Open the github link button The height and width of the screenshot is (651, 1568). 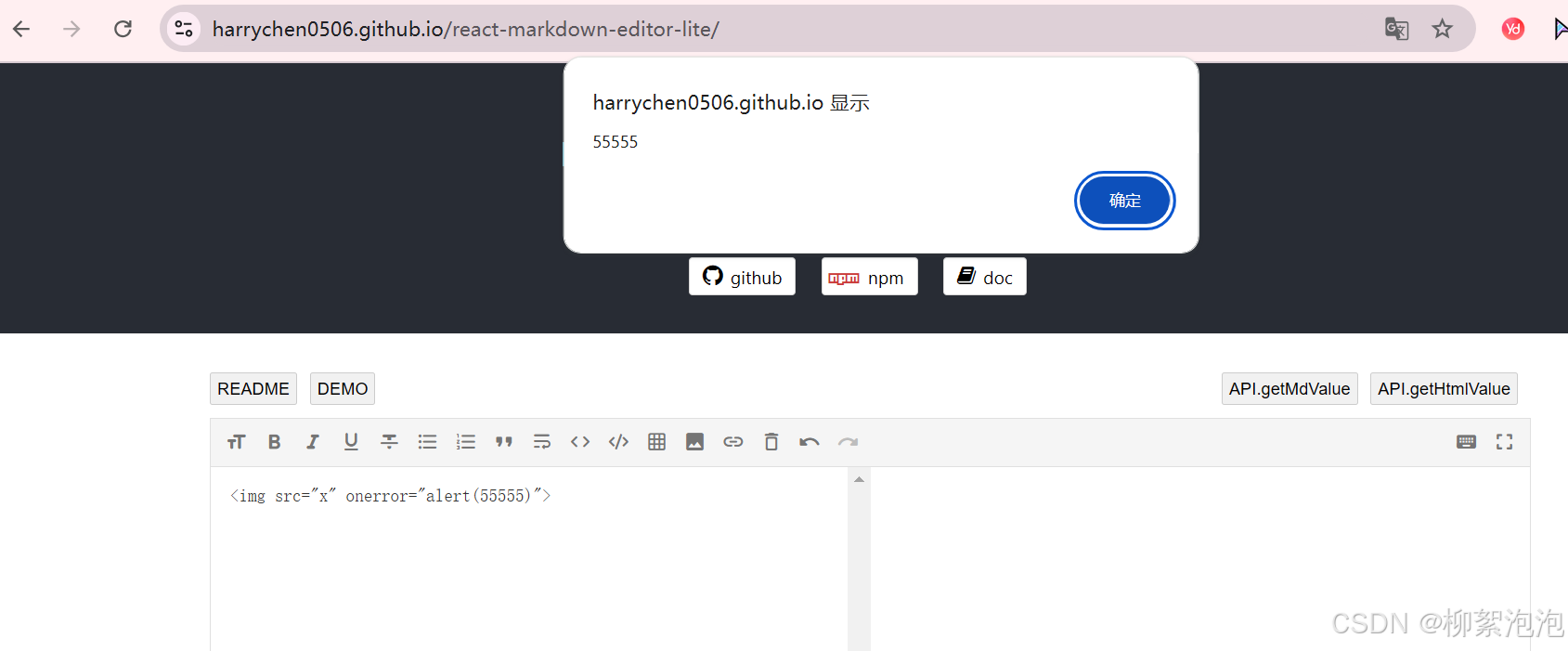(742, 277)
